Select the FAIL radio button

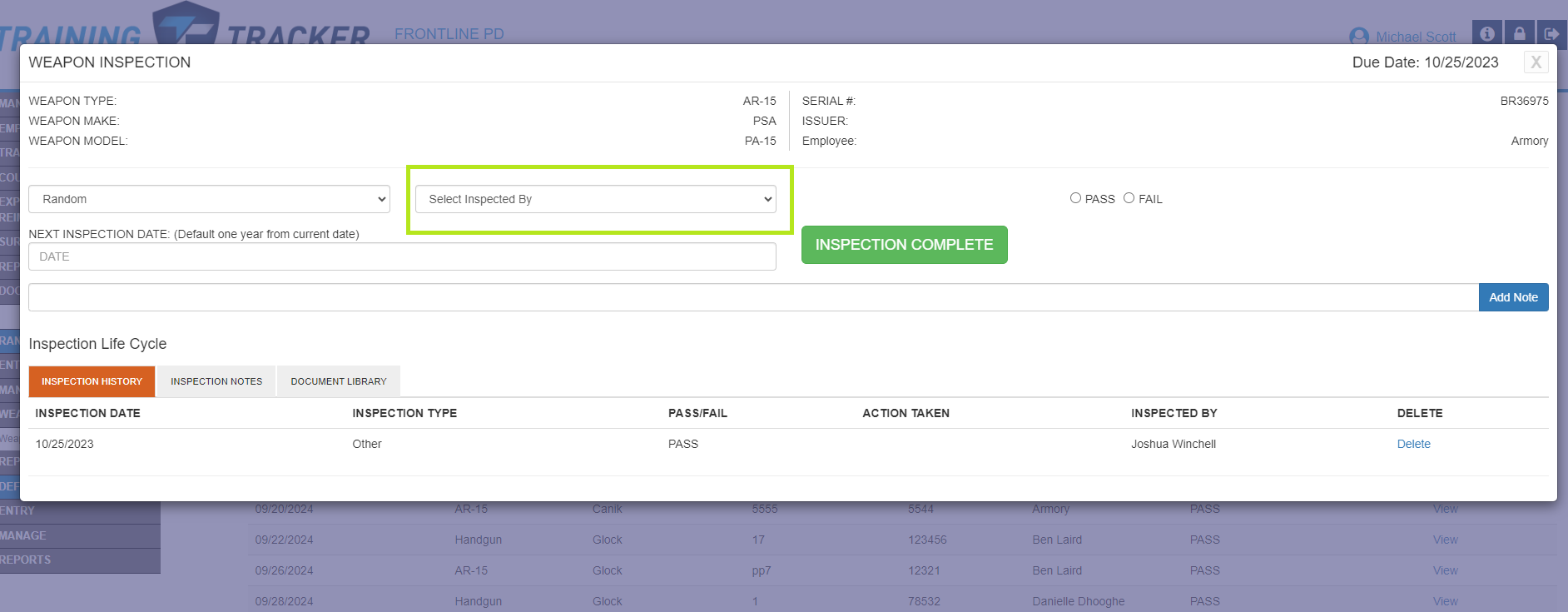pos(1129,198)
